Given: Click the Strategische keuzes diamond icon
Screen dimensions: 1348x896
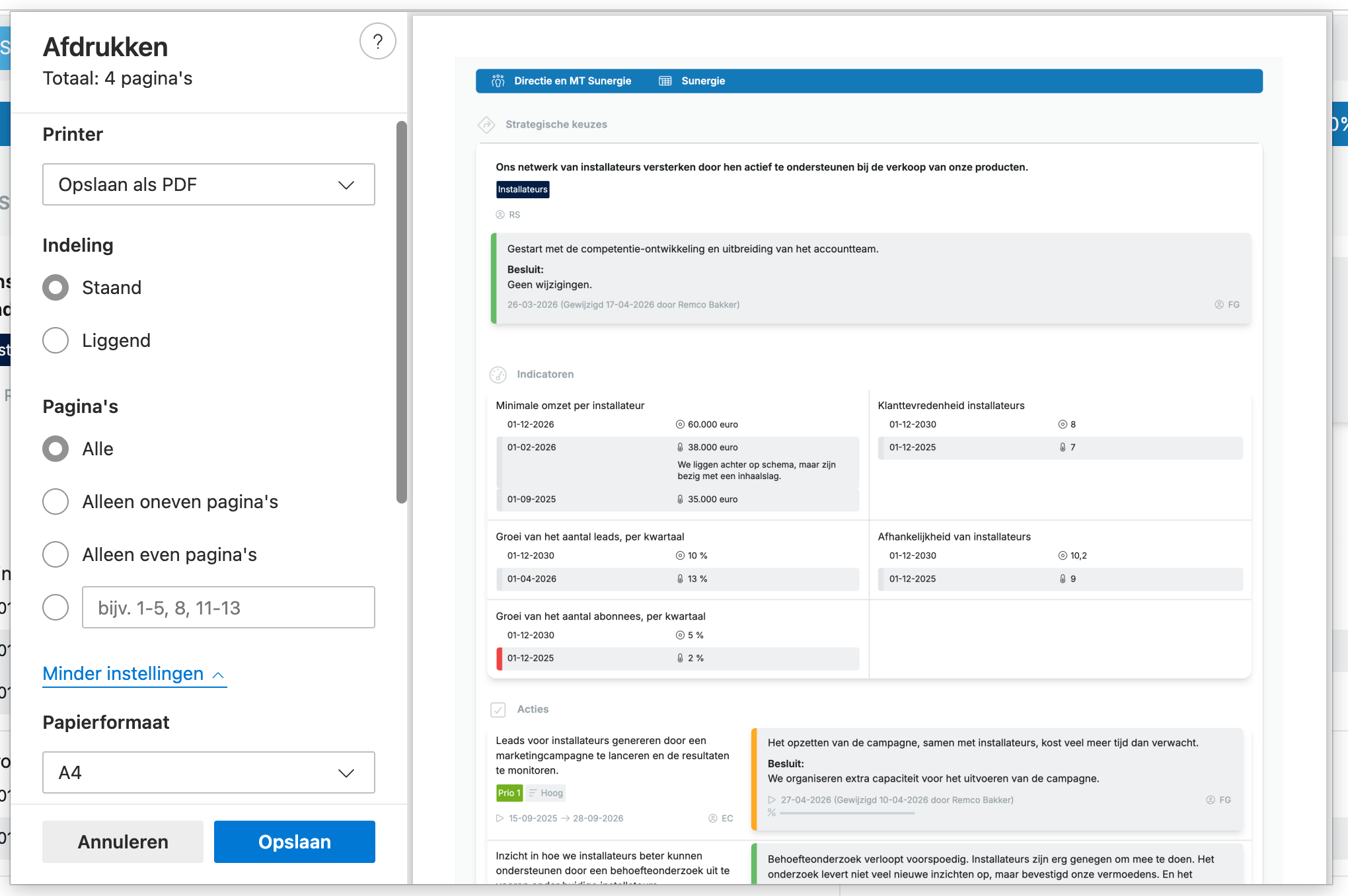Looking at the screenshot, I should click(x=487, y=124).
